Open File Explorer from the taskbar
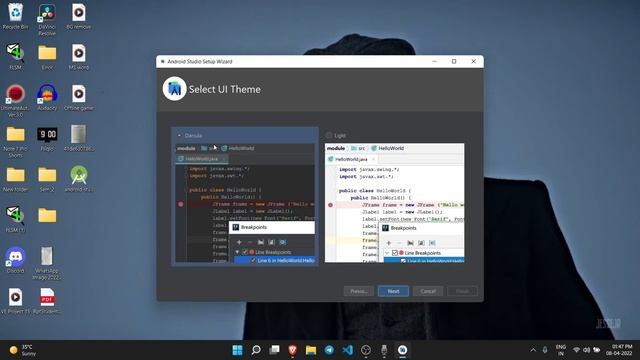 [x=311, y=350]
